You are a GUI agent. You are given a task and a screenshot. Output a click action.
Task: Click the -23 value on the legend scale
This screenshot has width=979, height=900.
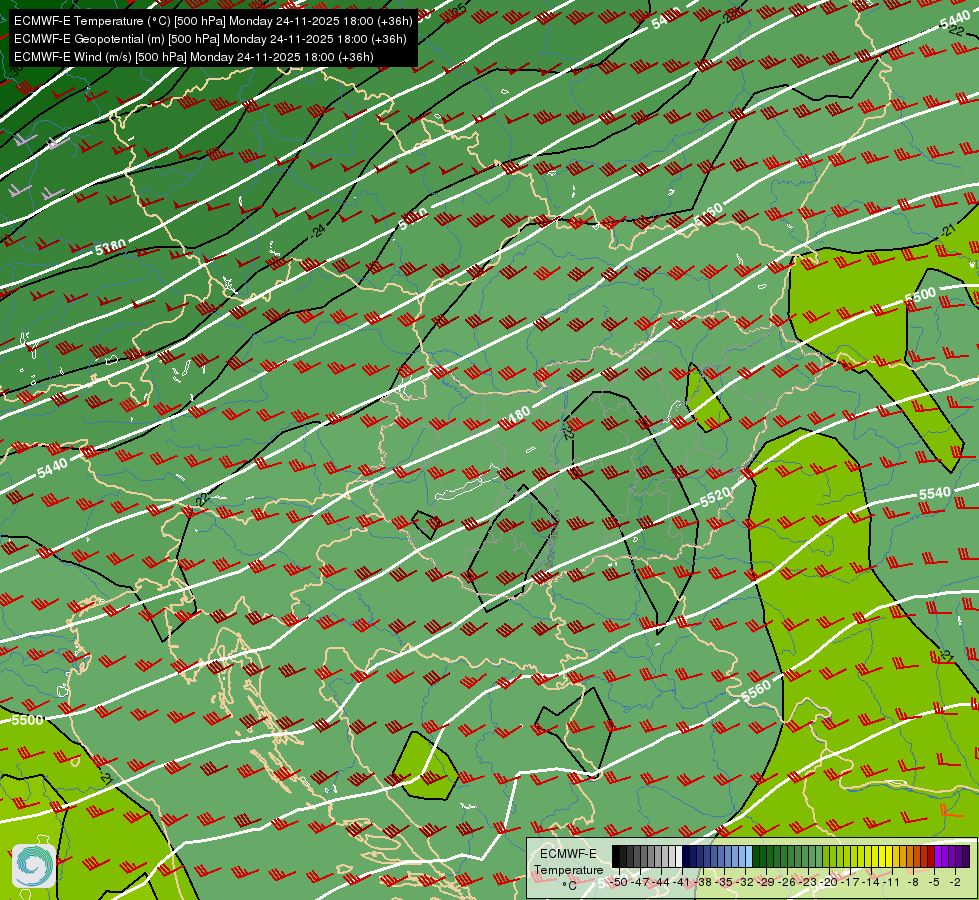[809, 882]
